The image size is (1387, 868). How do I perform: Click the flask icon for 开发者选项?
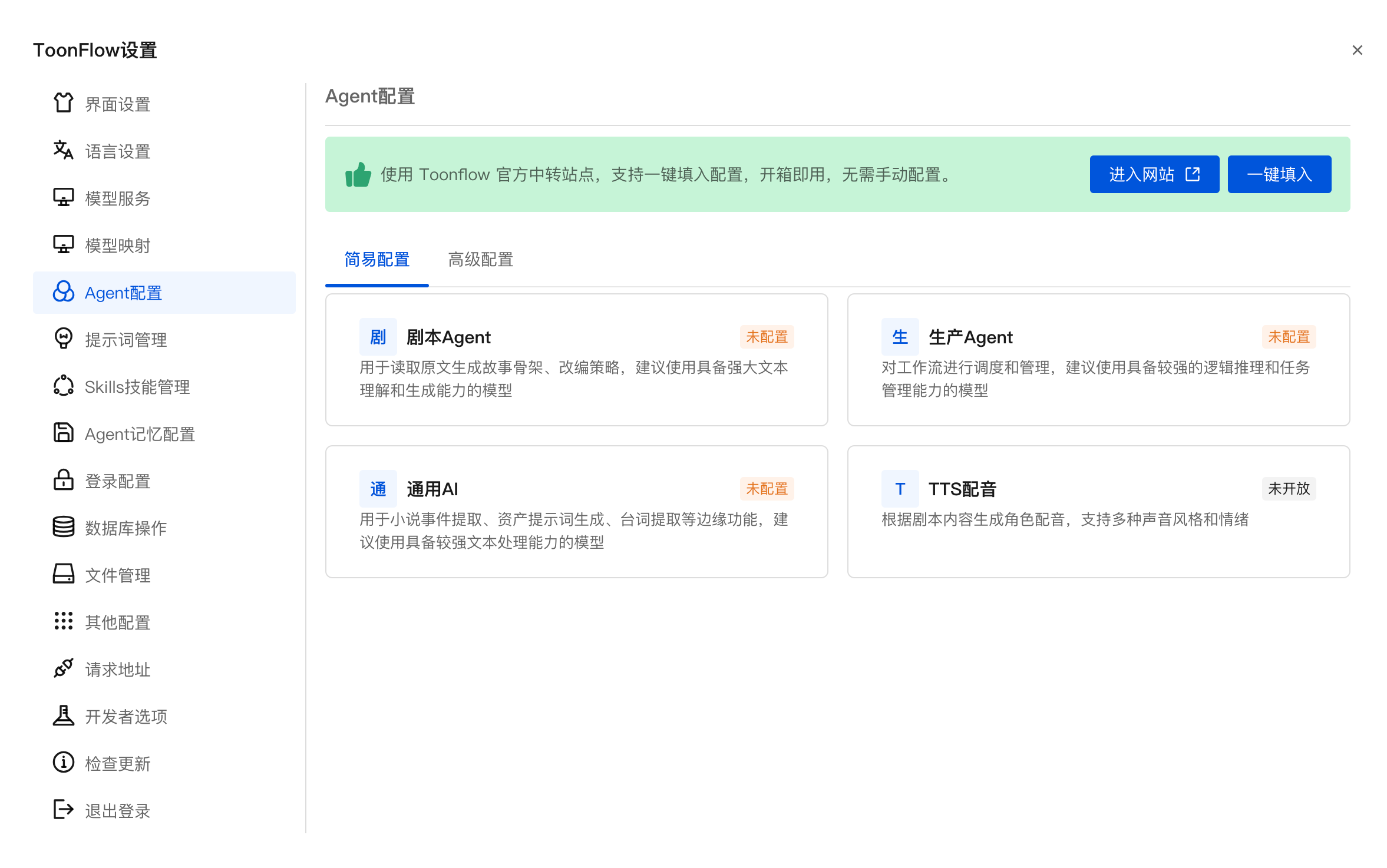coord(64,715)
